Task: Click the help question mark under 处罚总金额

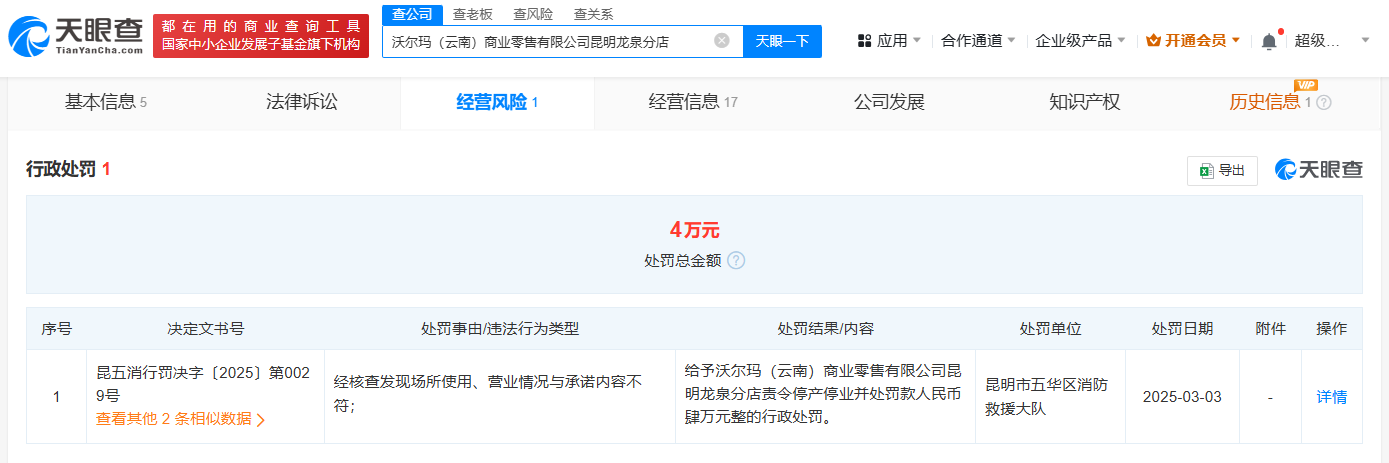Action: coord(736,260)
